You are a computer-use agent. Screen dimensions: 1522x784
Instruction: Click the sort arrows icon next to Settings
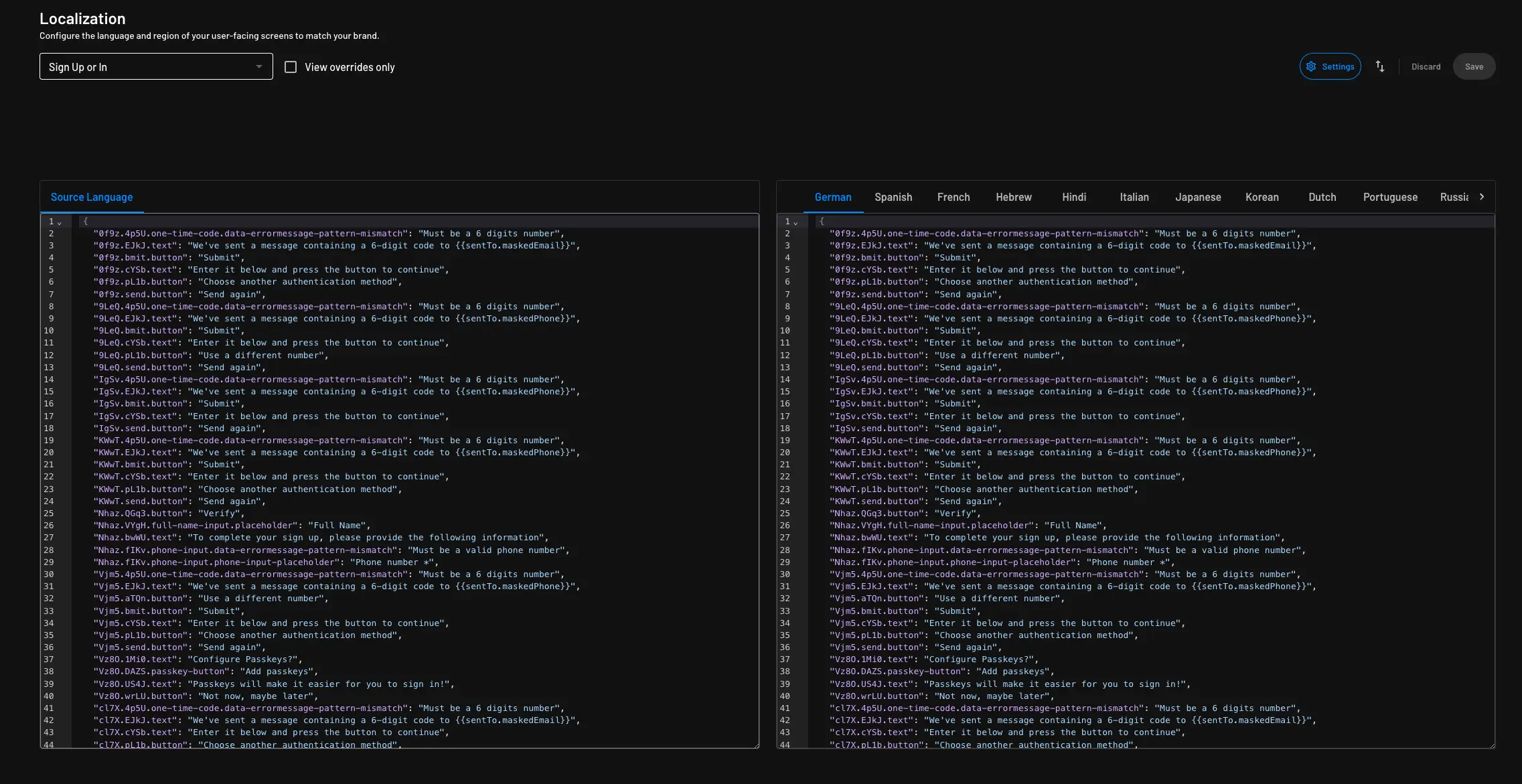[x=1380, y=66]
